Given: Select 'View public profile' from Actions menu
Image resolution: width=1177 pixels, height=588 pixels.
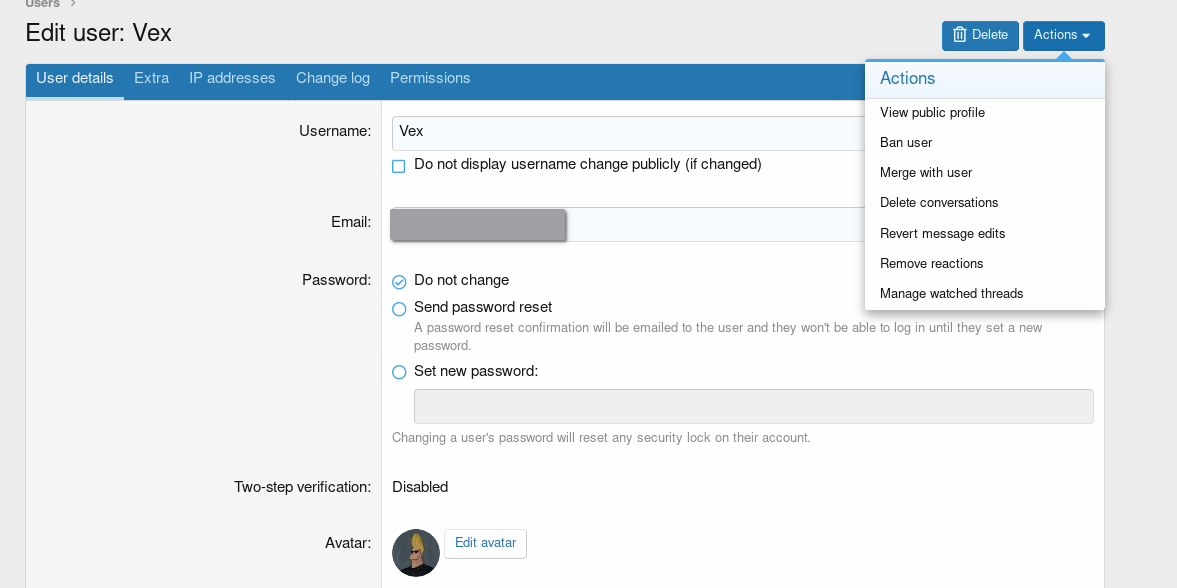Looking at the screenshot, I should click(932, 113).
